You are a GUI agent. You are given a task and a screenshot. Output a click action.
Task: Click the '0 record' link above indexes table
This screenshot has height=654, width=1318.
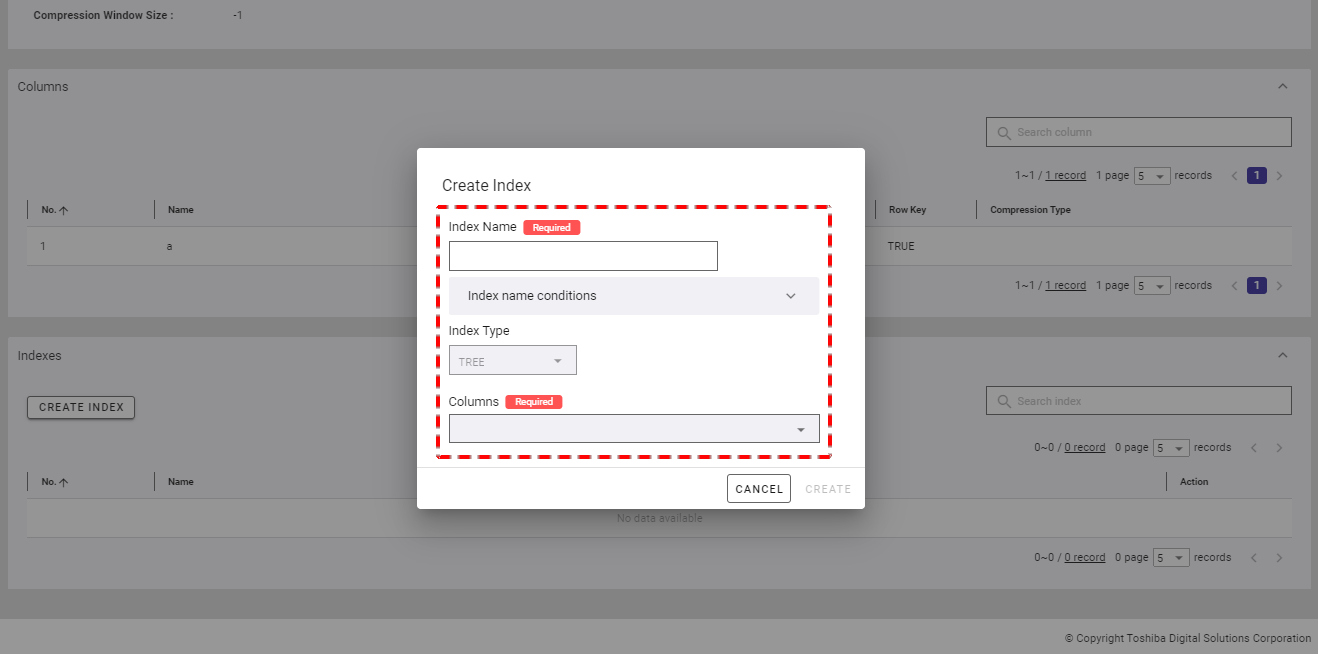pos(1084,448)
